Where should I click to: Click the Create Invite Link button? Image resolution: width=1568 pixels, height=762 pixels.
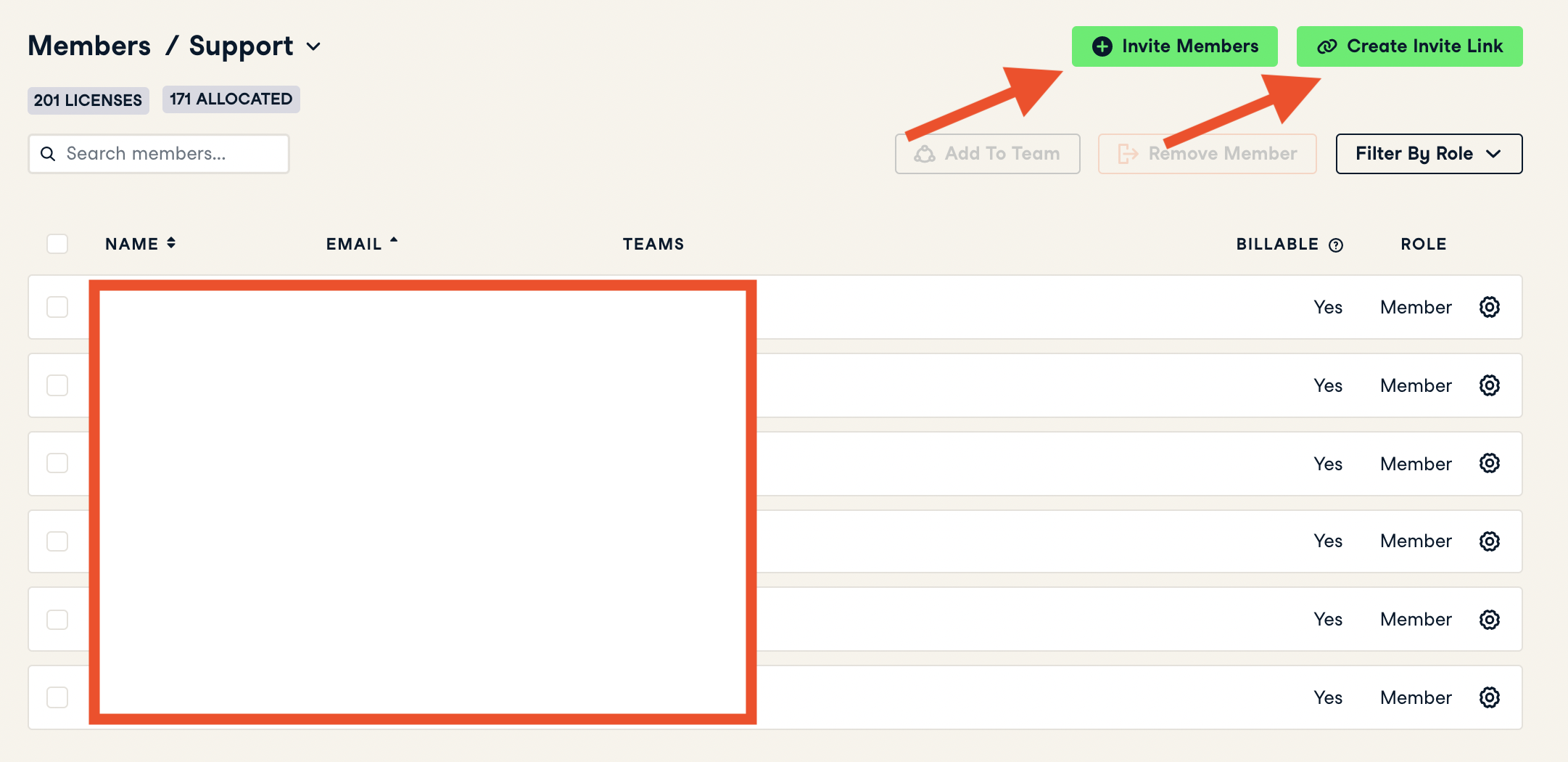click(1409, 46)
